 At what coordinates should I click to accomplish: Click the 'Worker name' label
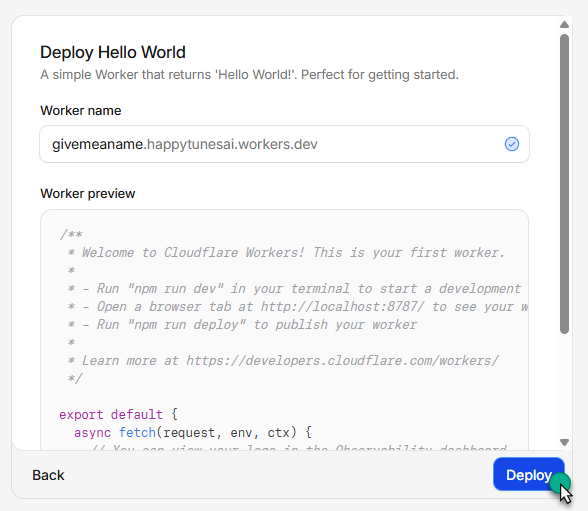coord(81,111)
